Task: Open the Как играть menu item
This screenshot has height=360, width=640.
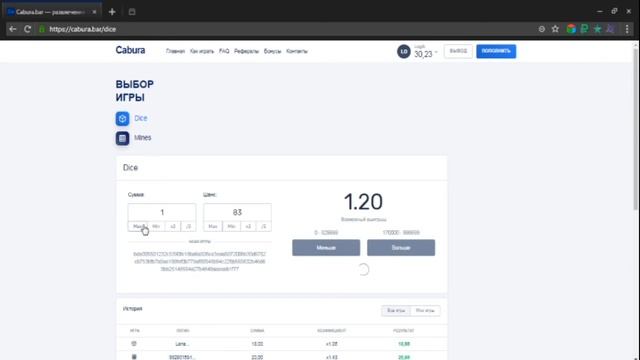Action: click(202, 51)
